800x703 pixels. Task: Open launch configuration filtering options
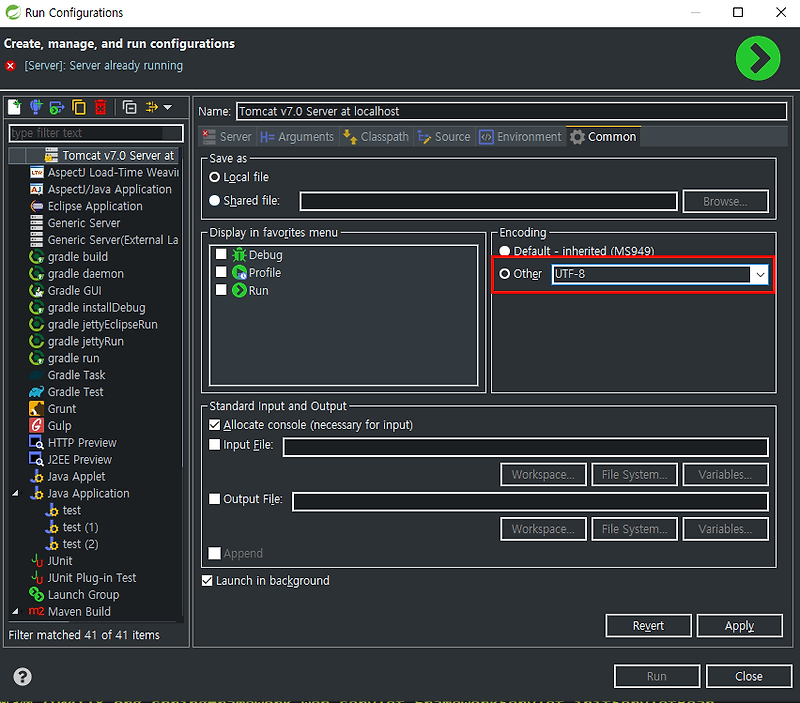150,107
